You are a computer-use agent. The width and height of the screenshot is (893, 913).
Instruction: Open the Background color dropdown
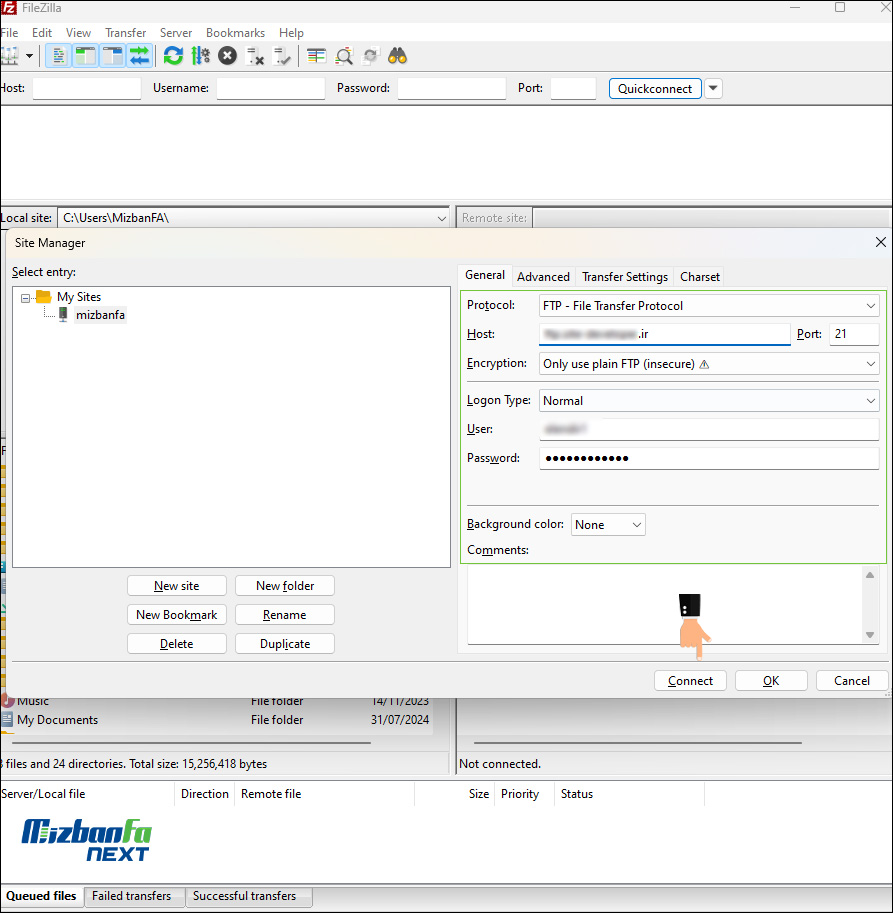pyautogui.click(x=608, y=525)
